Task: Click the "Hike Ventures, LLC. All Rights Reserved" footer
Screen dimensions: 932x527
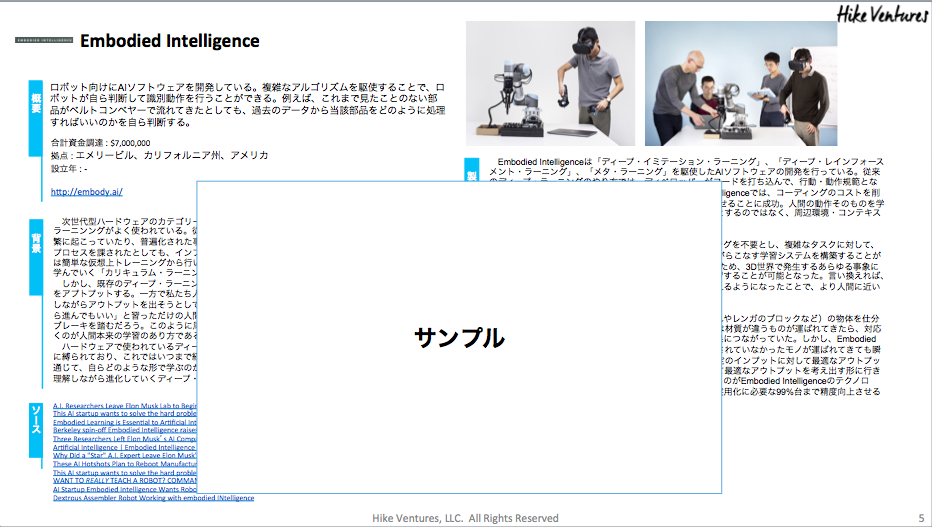Action: pyautogui.click(x=465, y=519)
